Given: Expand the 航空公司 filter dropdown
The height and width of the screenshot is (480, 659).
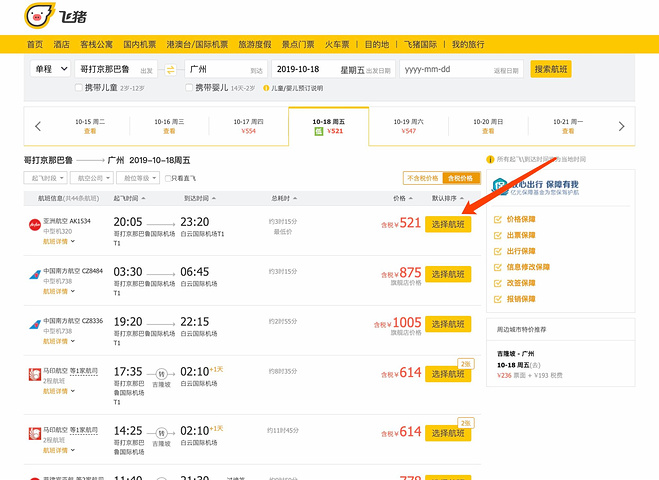Looking at the screenshot, I should [x=90, y=178].
